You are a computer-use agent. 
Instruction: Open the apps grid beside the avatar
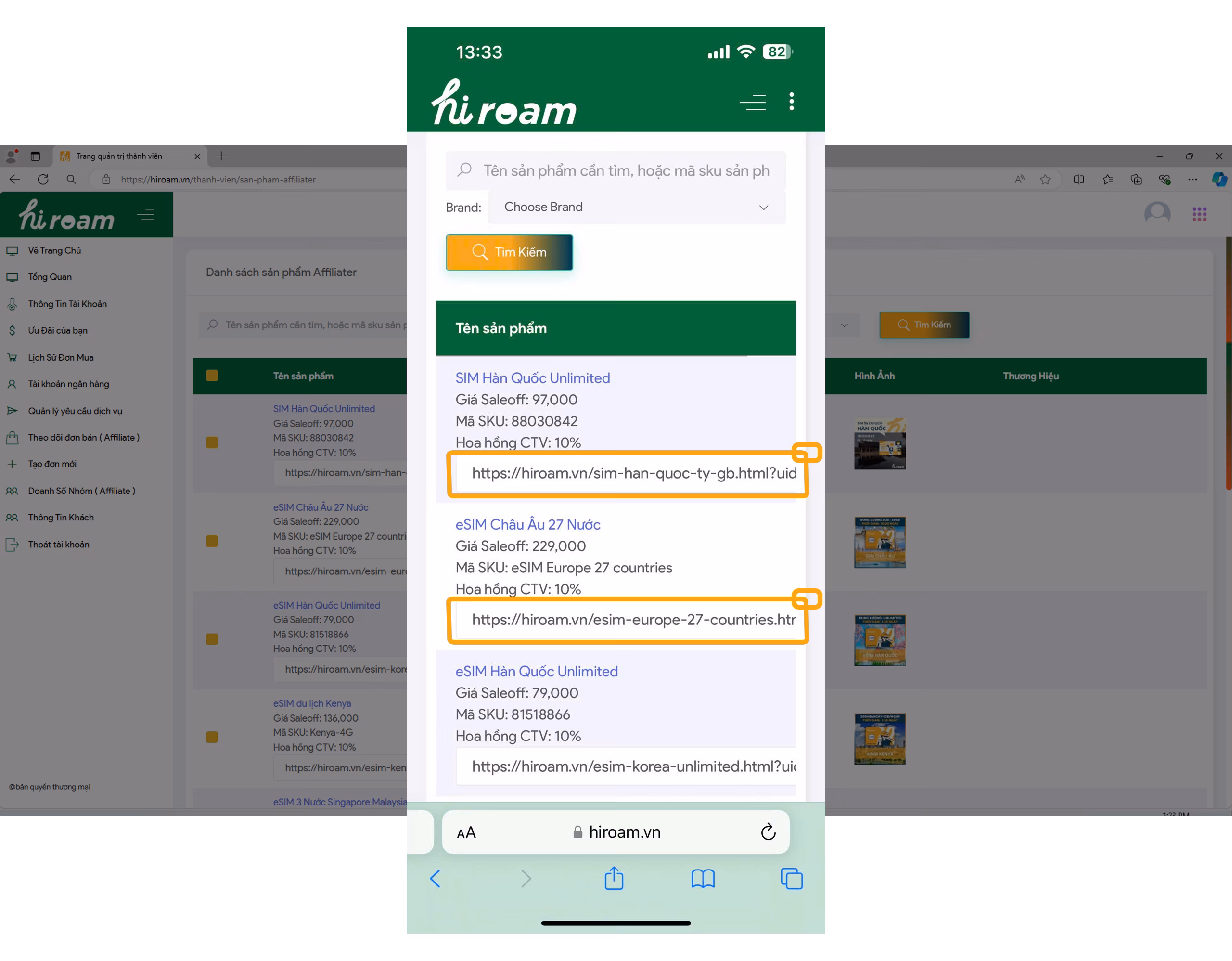pyautogui.click(x=1199, y=214)
